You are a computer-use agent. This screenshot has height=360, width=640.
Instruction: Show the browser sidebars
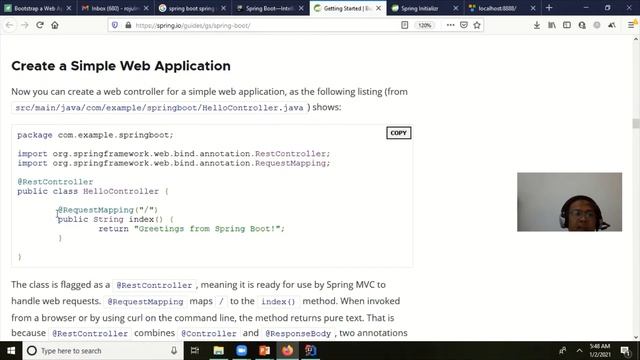click(567, 25)
